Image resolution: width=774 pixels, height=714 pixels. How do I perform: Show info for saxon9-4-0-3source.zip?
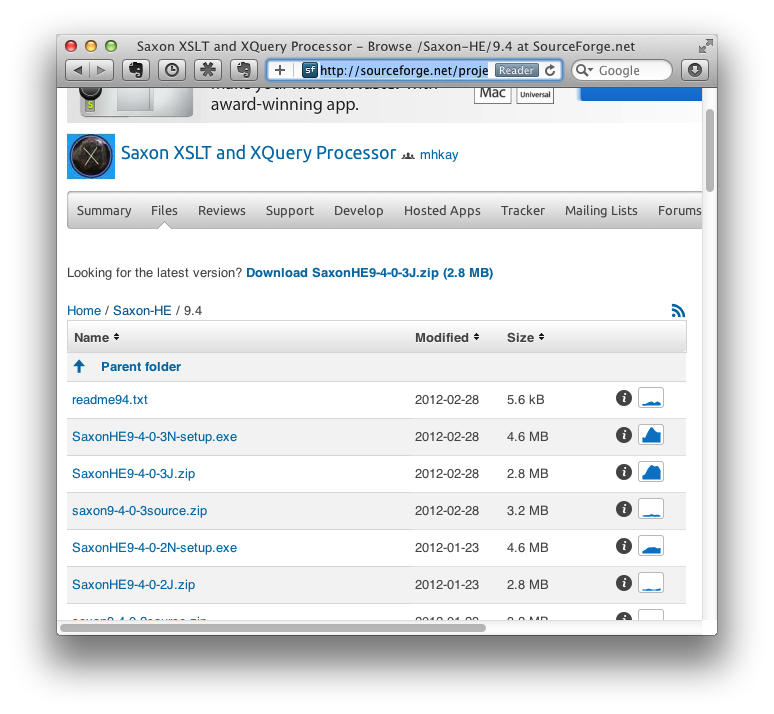coord(624,509)
